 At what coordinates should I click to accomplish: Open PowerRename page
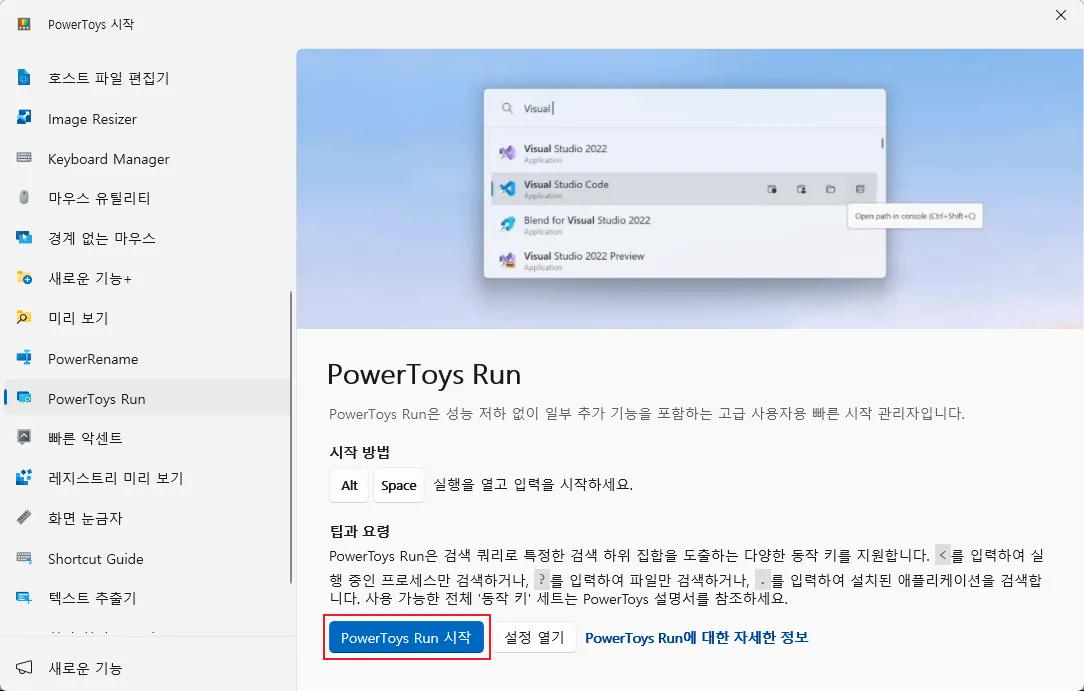147,359
